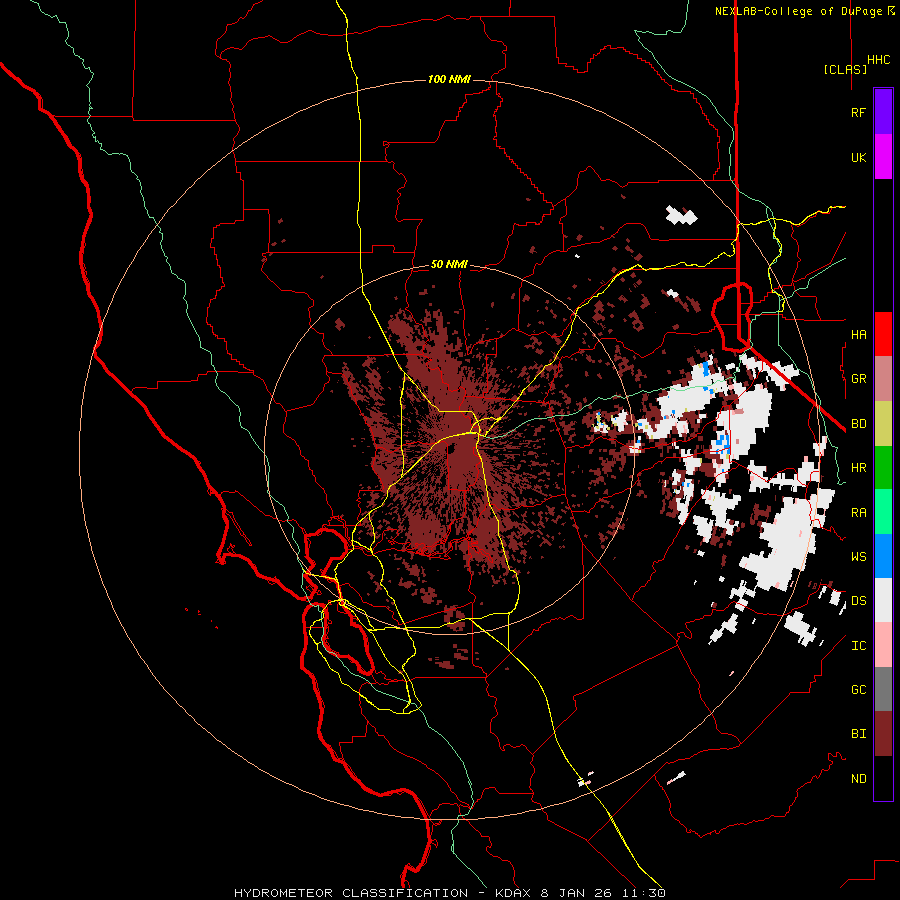Viewport: 900px width, 900px height.
Task: Click the RF legend label
Action: [858, 112]
